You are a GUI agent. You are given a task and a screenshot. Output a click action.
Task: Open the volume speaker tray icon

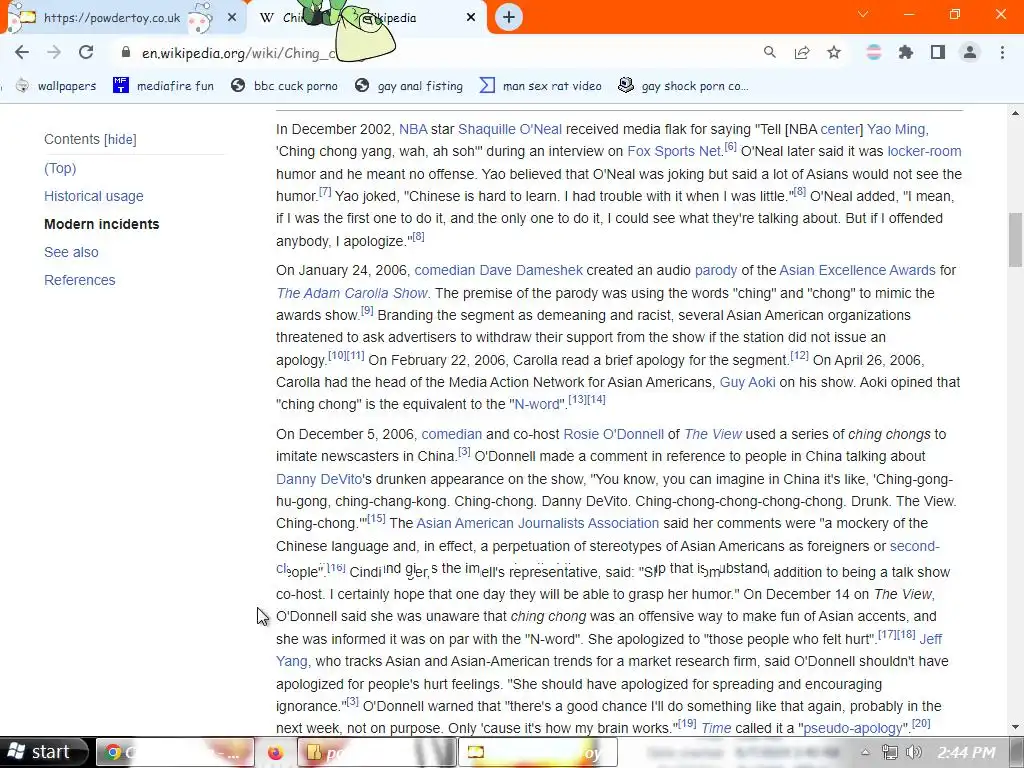(x=913, y=752)
